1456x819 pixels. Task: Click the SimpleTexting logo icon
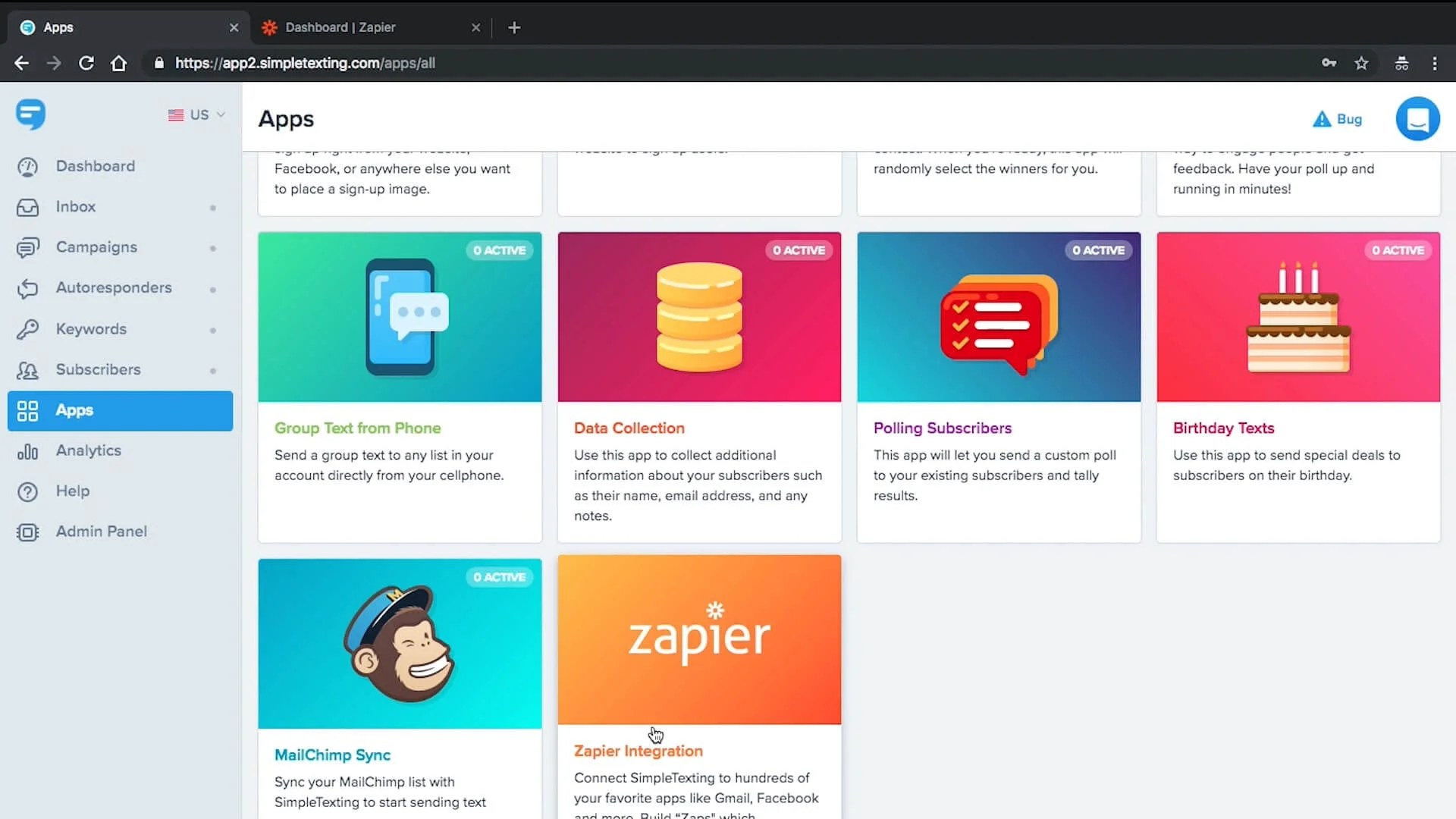[30, 115]
